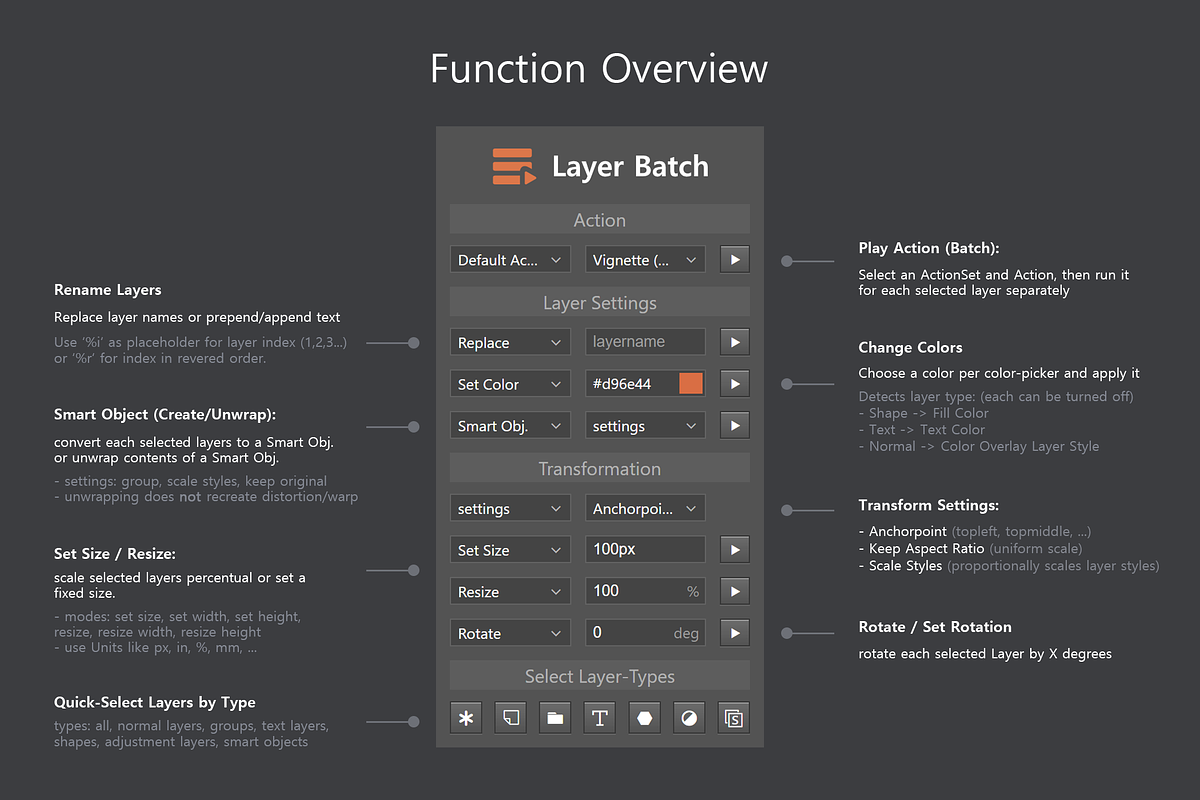Select the adjustment layers icon
Image resolution: width=1200 pixels, height=800 pixels.
tap(688, 717)
